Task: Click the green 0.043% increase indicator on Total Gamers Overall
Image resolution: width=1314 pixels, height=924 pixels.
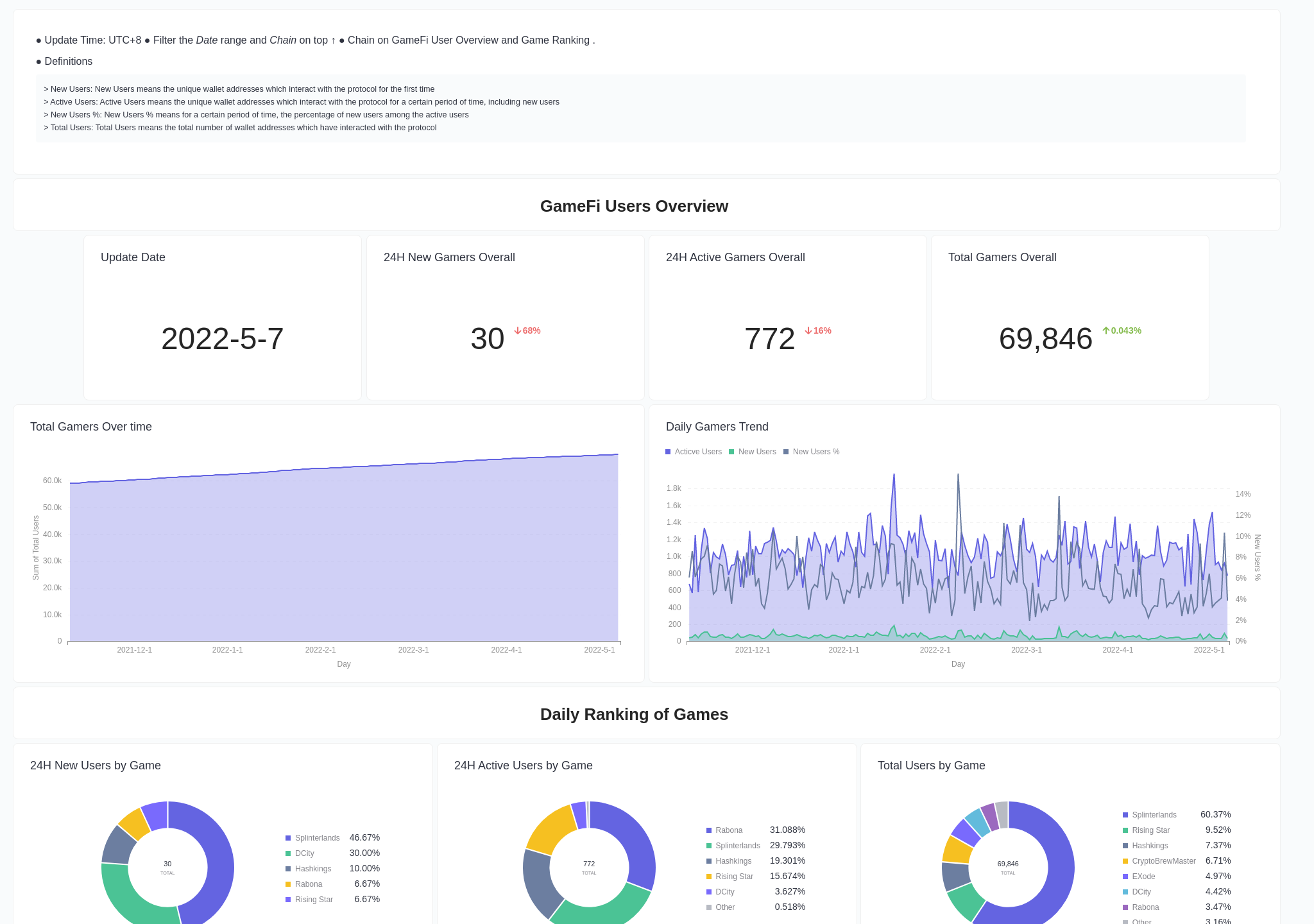Action: click(x=1122, y=330)
